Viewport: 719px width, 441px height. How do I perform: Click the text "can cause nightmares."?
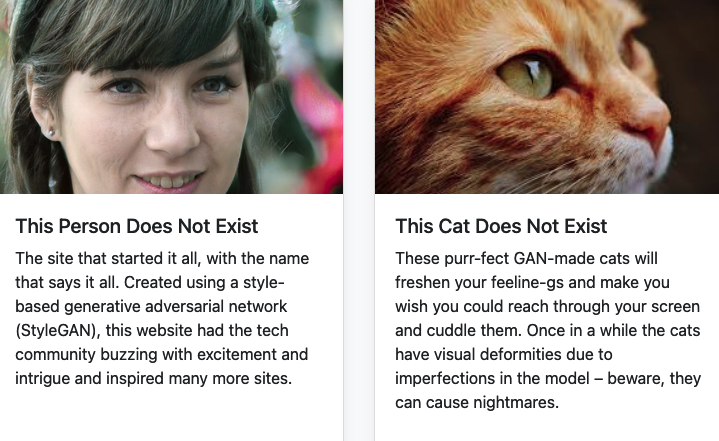[477, 402]
